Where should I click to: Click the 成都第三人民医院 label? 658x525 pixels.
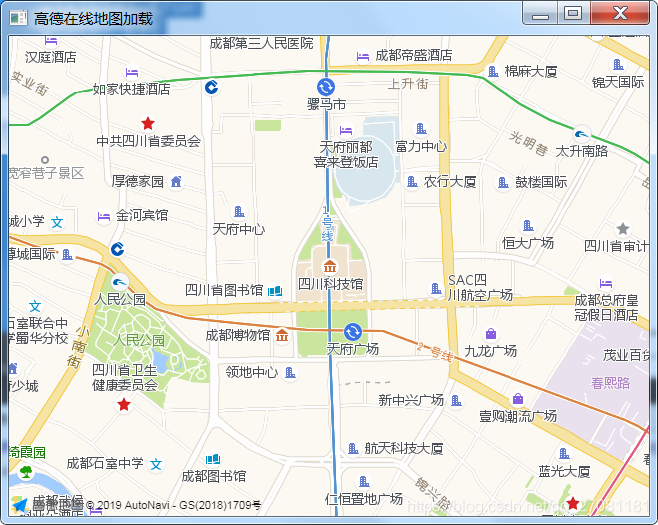click(x=261, y=43)
